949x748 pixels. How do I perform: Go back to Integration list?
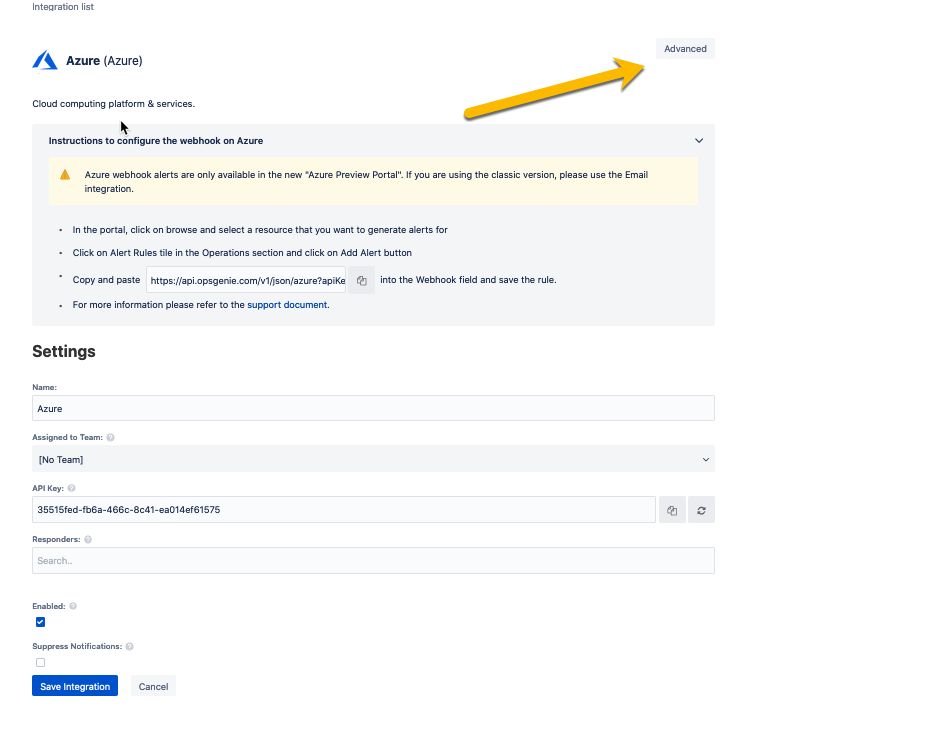point(63,7)
